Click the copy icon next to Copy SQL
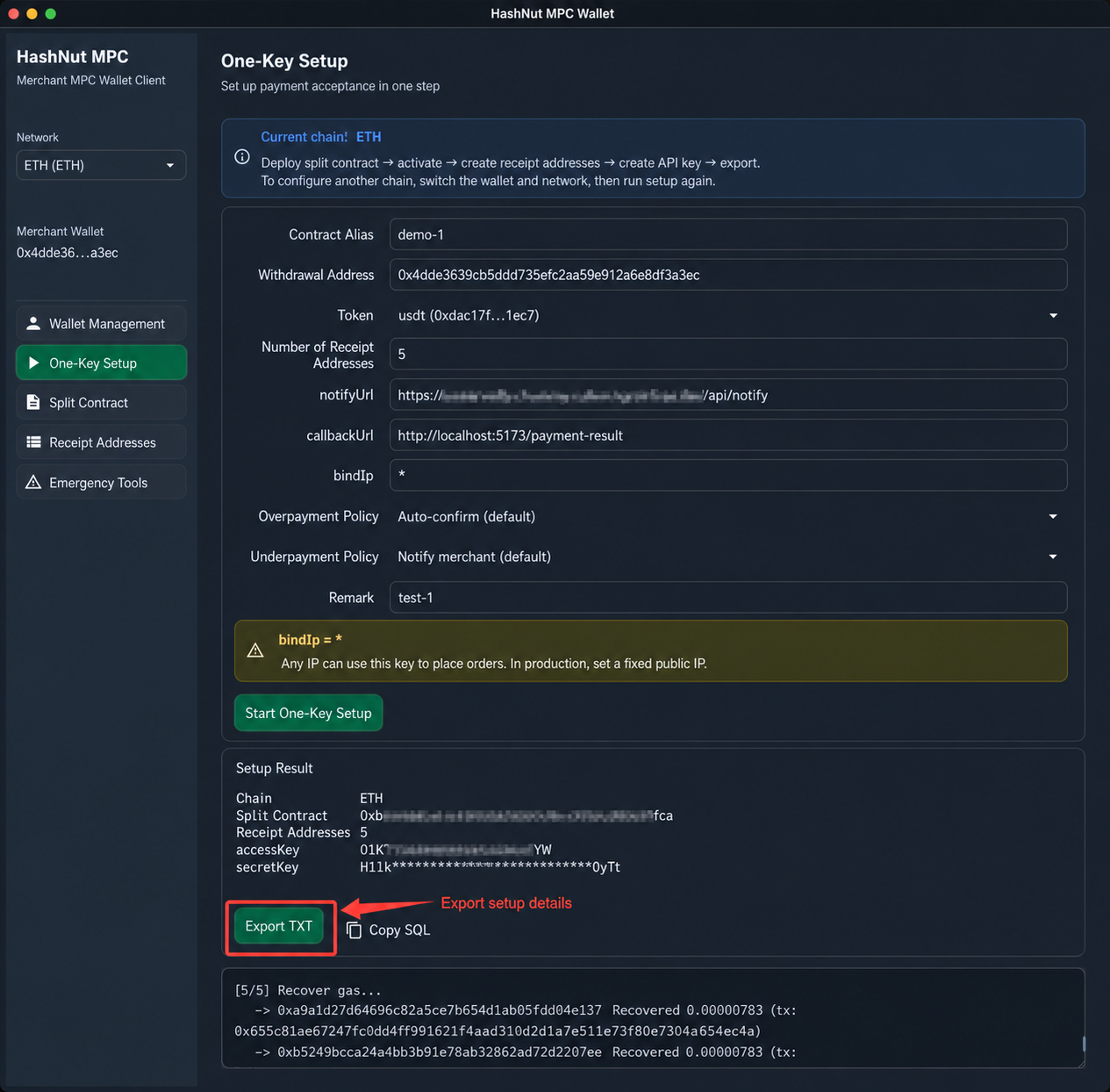 [354, 930]
